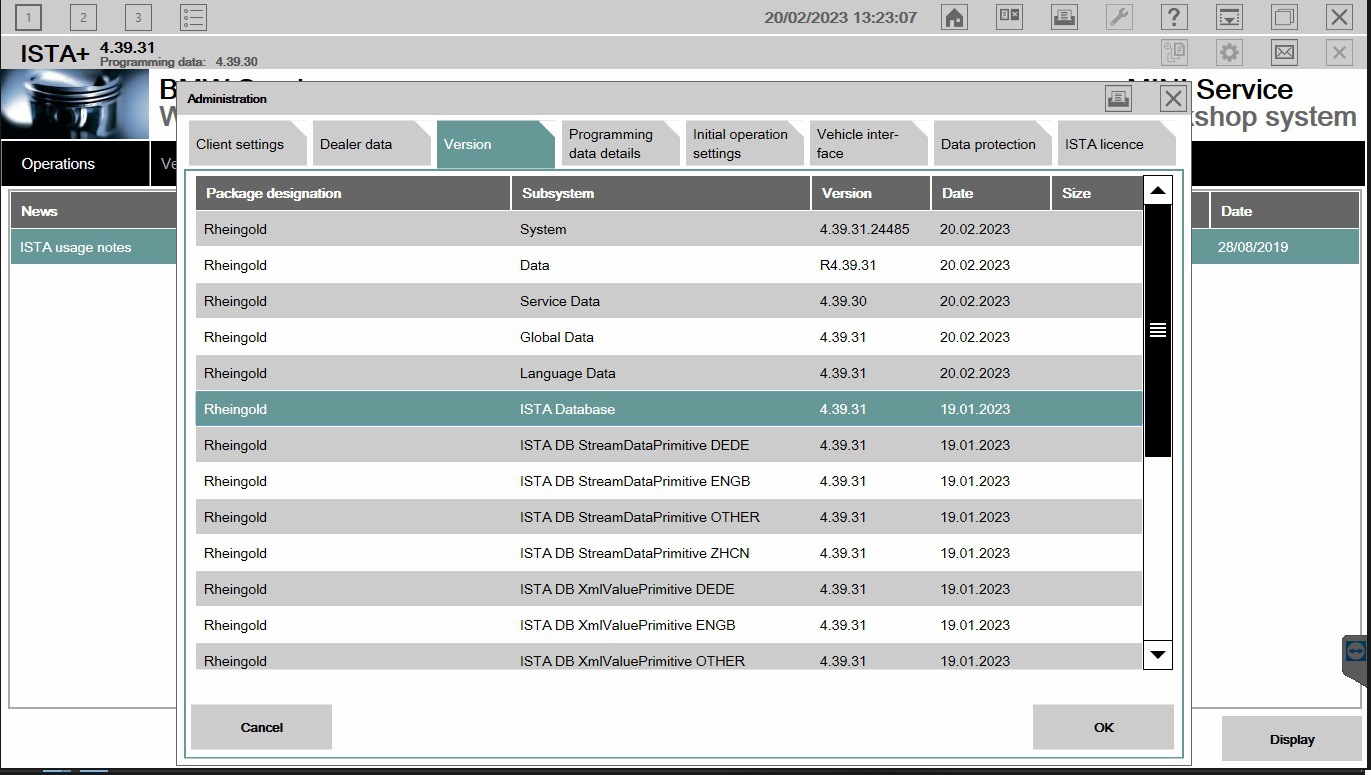Open the help question mark icon
The height and width of the screenshot is (775, 1371).
pyautogui.click(x=1175, y=17)
